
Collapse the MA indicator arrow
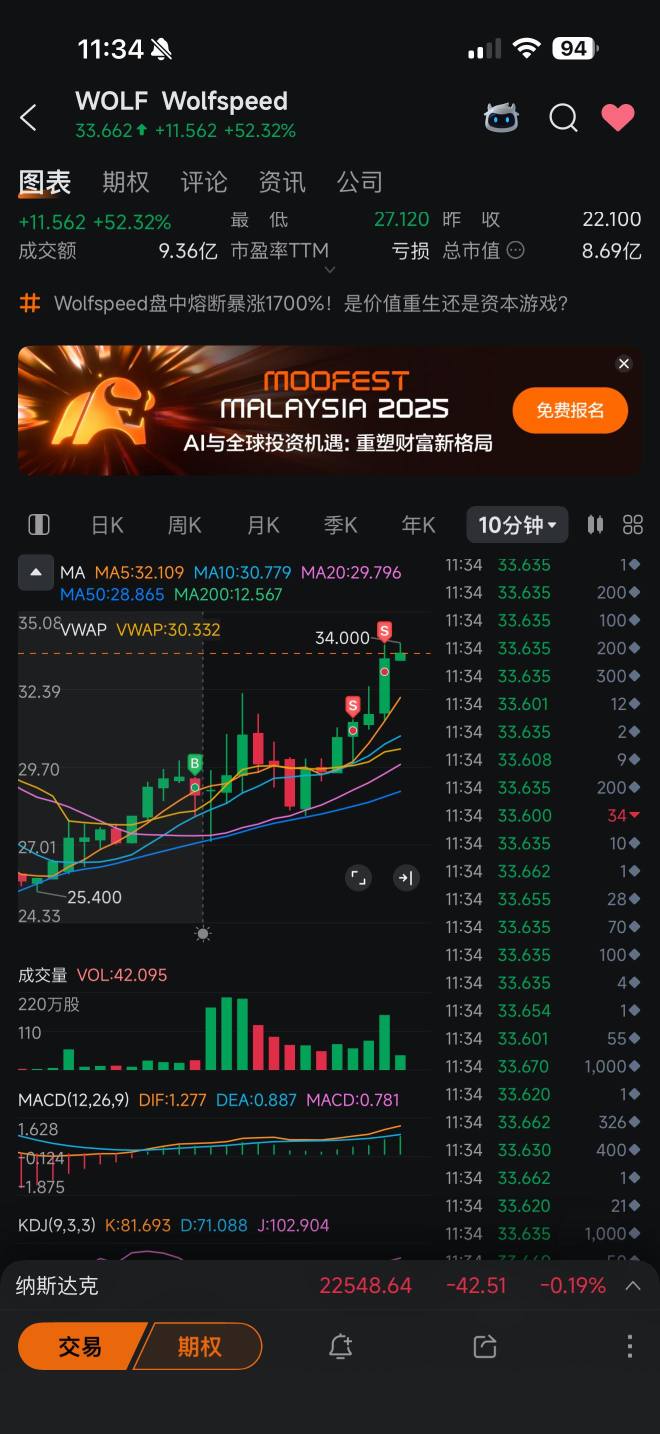click(x=36, y=573)
